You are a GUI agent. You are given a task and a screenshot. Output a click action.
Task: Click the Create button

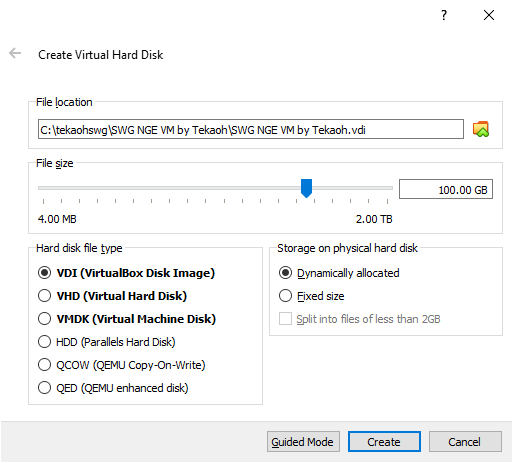384,442
